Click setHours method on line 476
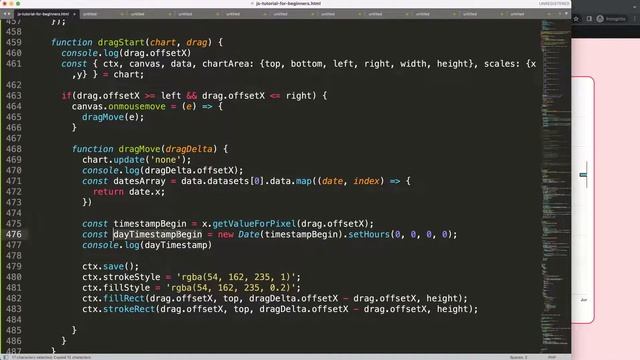The height and width of the screenshot is (360, 640). pyautogui.click(x=369, y=234)
